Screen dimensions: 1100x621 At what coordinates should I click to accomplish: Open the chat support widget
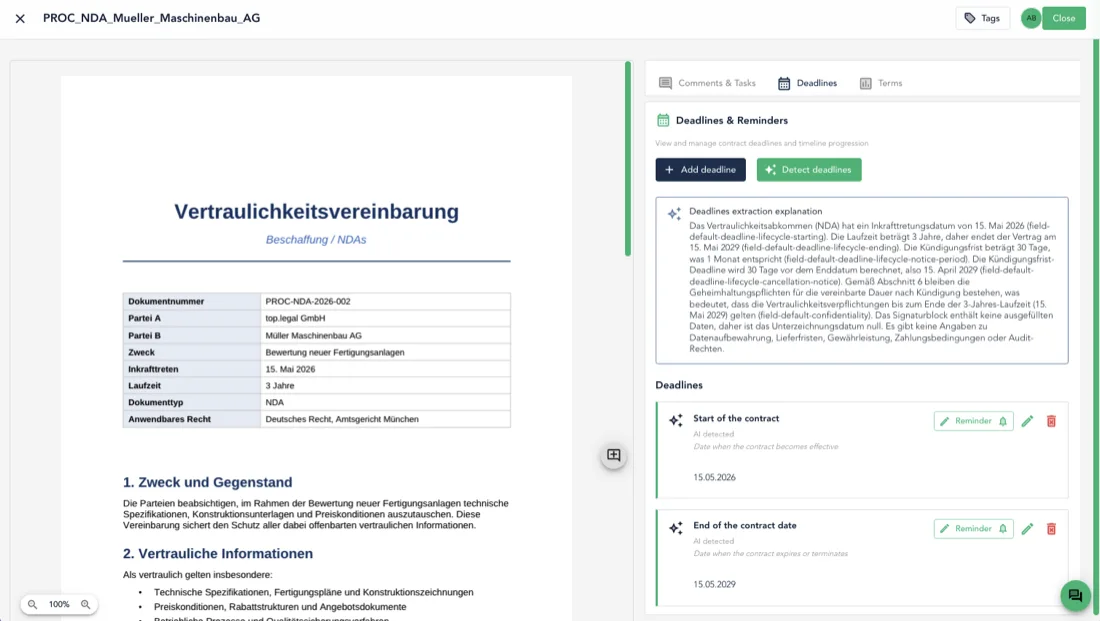pyautogui.click(x=1075, y=596)
